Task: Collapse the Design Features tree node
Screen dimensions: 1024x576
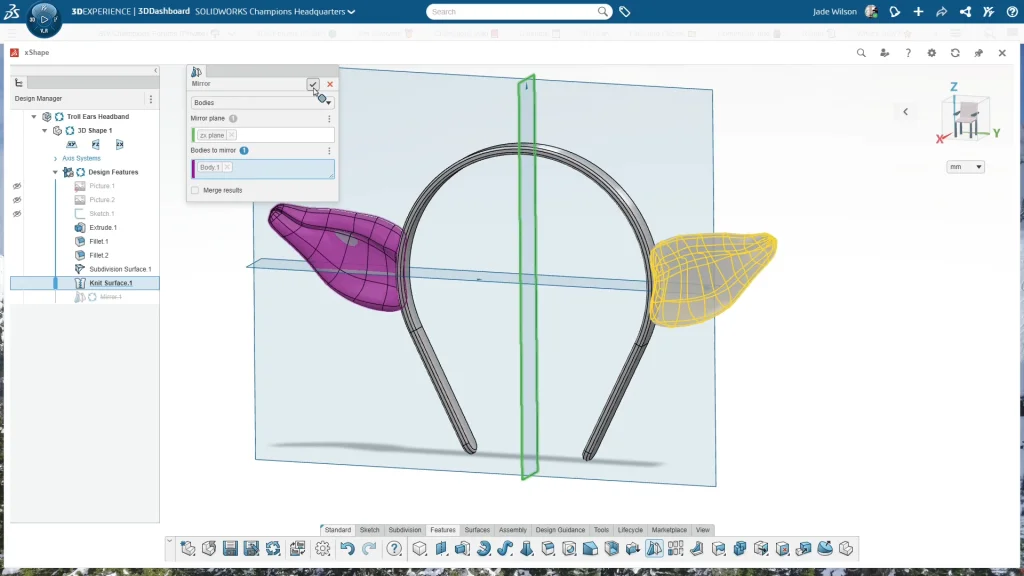Action: [x=54, y=172]
